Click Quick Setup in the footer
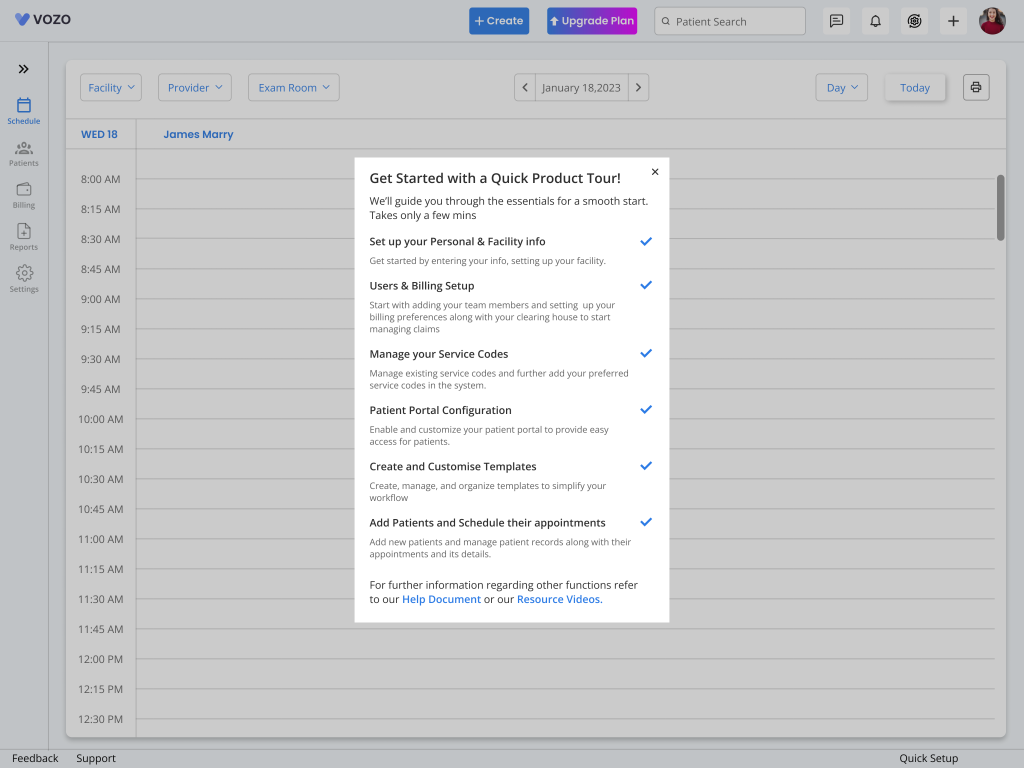 [x=929, y=758]
